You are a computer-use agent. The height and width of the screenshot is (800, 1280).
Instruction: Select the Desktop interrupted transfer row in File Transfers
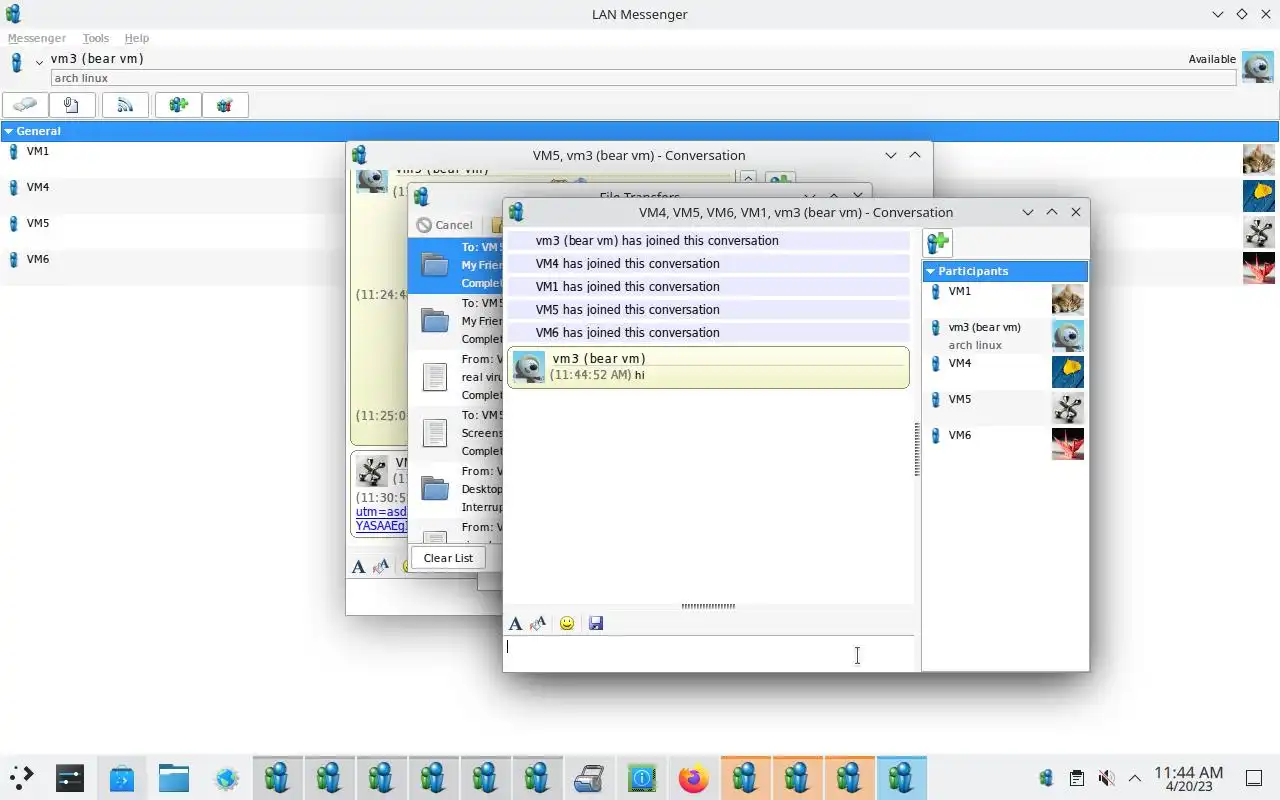(455, 489)
